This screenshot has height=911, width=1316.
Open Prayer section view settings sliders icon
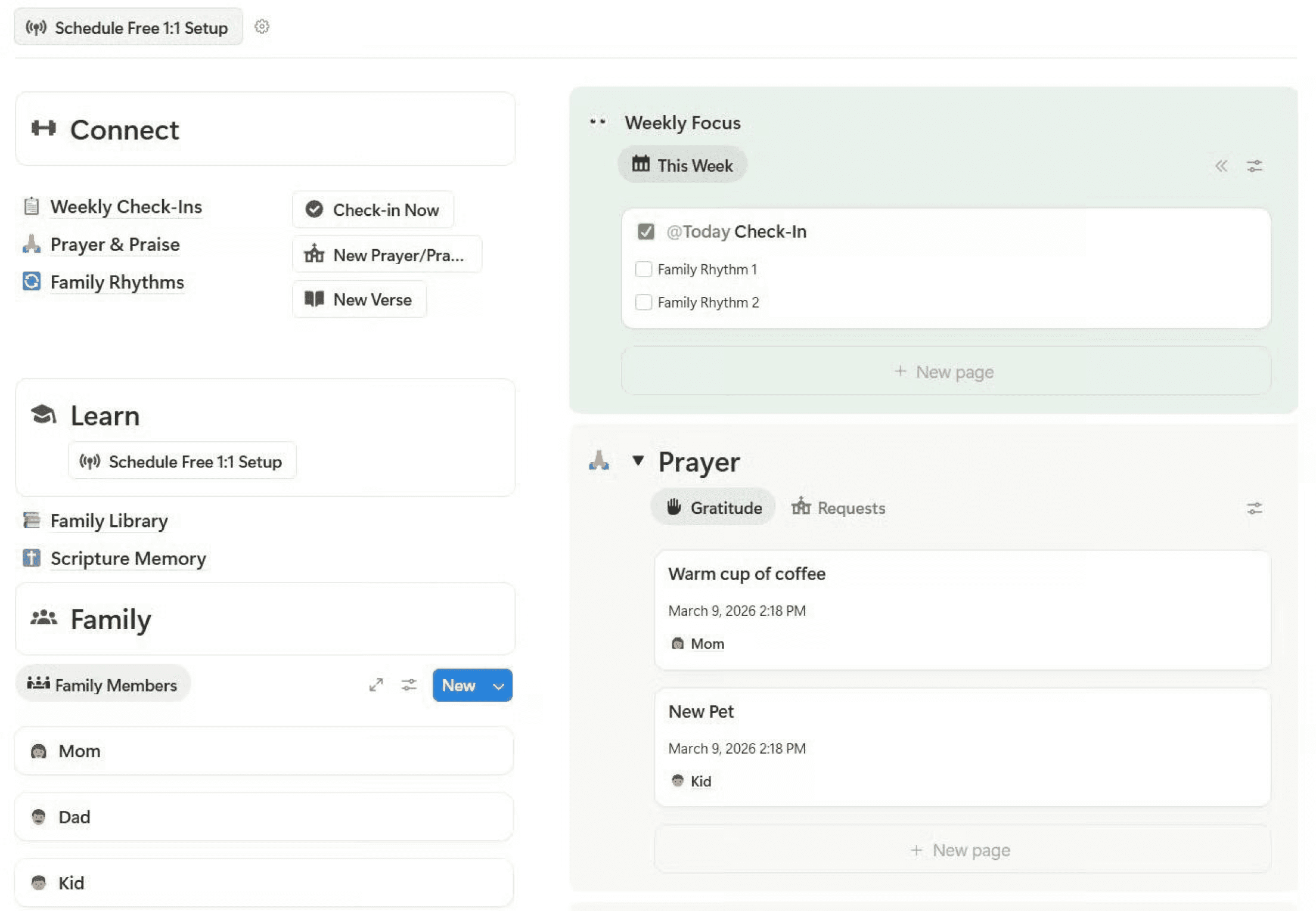tap(1254, 508)
